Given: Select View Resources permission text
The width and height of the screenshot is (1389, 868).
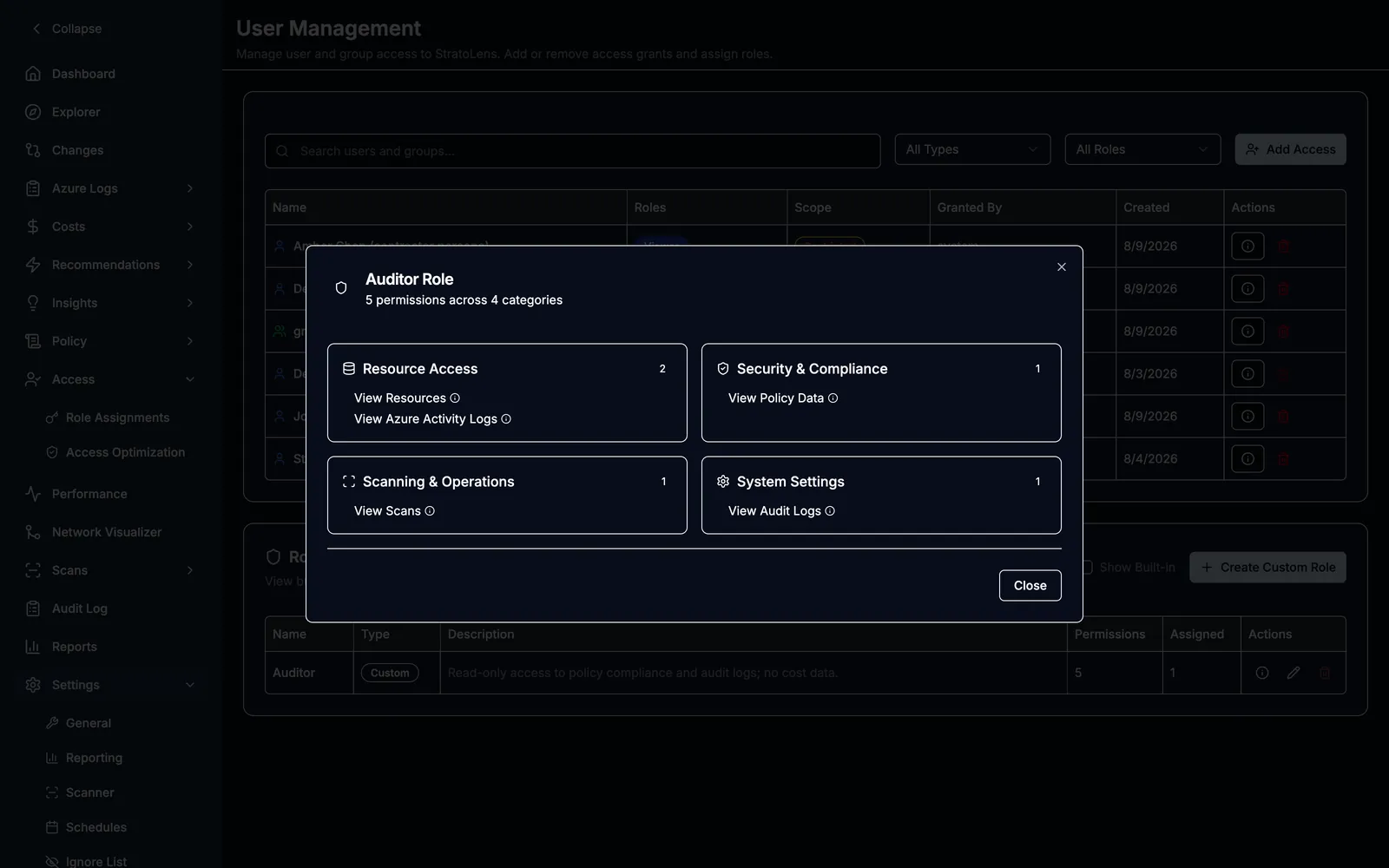Looking at the screenshot, I should click(x=400, y=398).
